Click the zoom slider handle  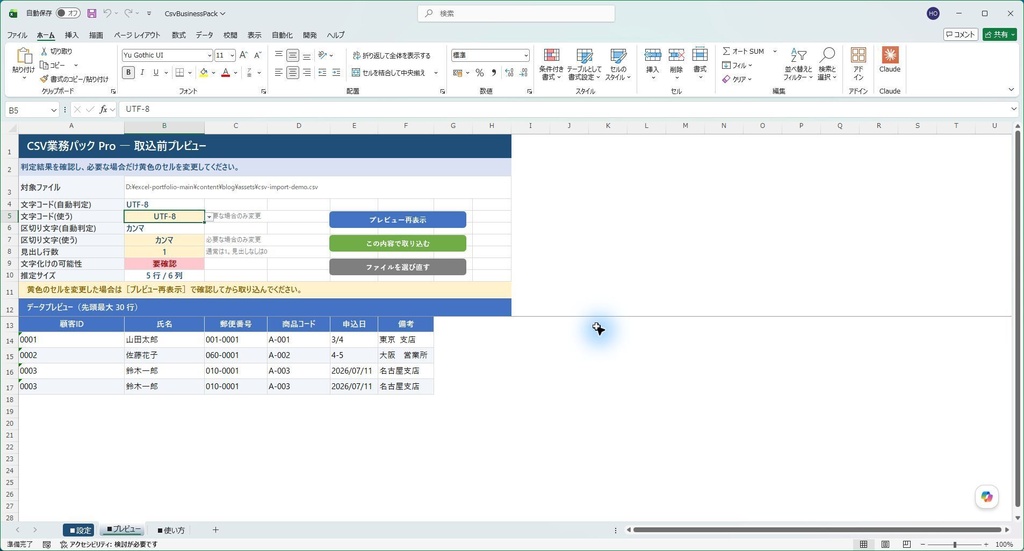click(955, 544)
